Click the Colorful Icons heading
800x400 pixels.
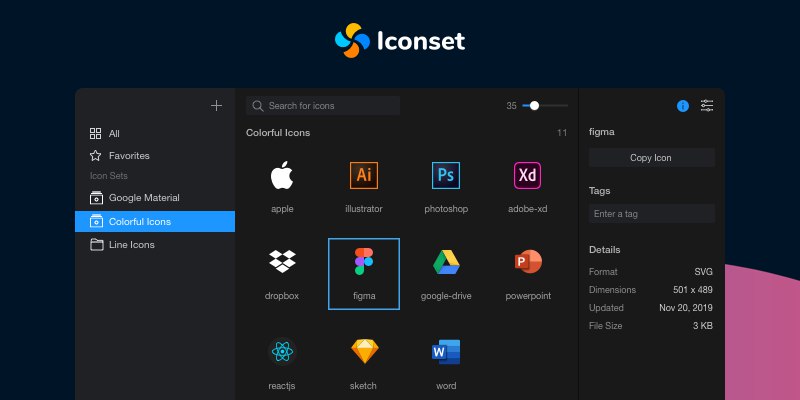click(x=278, y=133)
